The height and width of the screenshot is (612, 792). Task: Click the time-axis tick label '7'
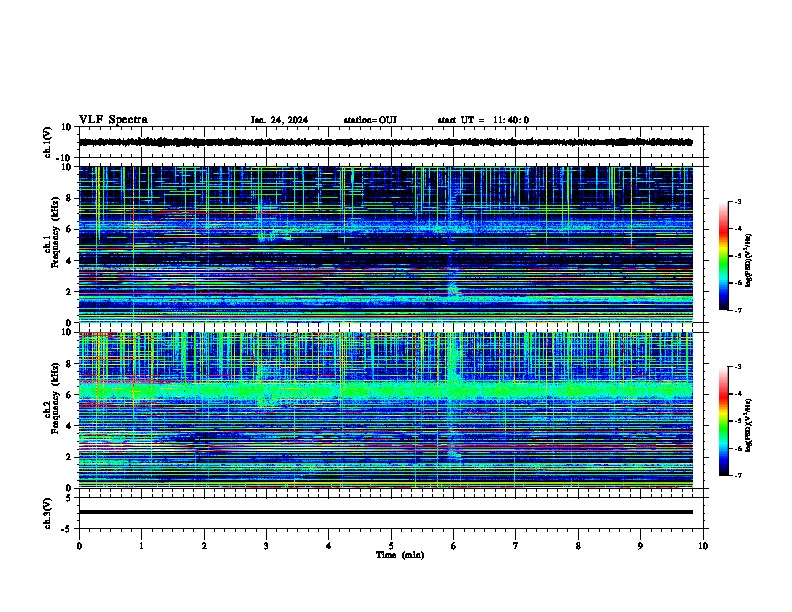point(516,546)
